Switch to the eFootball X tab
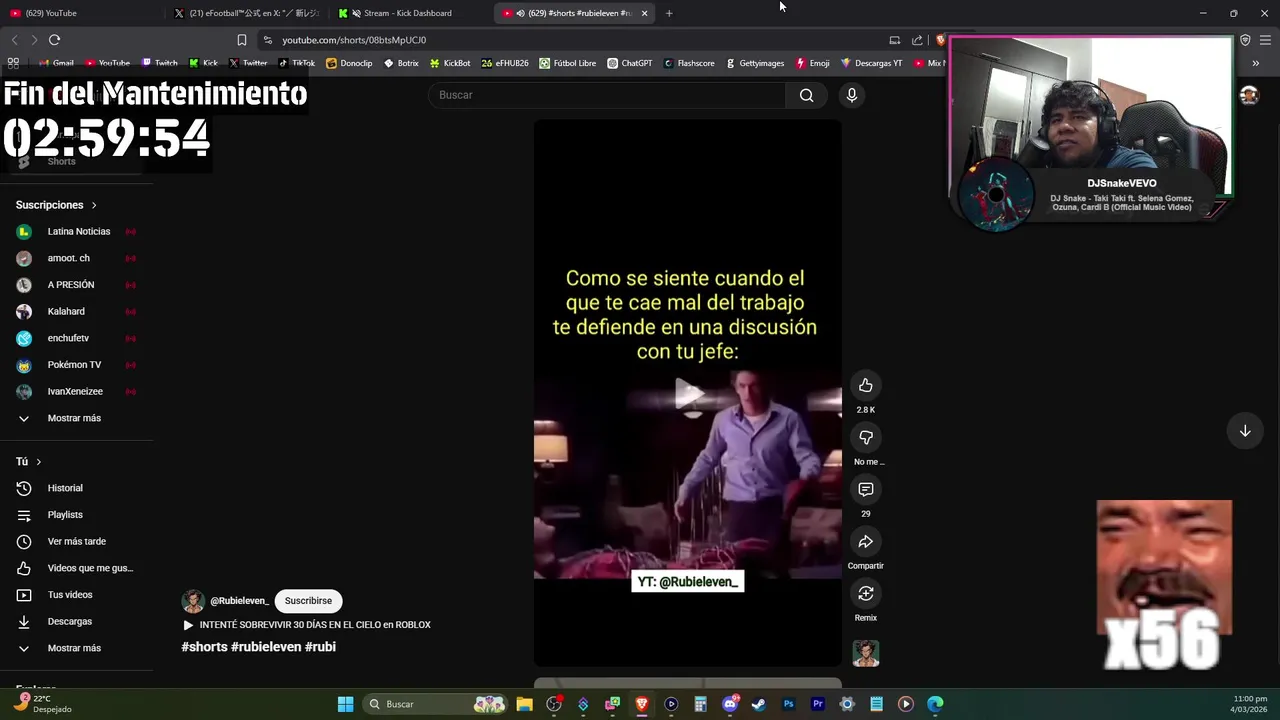The height and width of the screenshot is (720, 1280). coord(247,13)
